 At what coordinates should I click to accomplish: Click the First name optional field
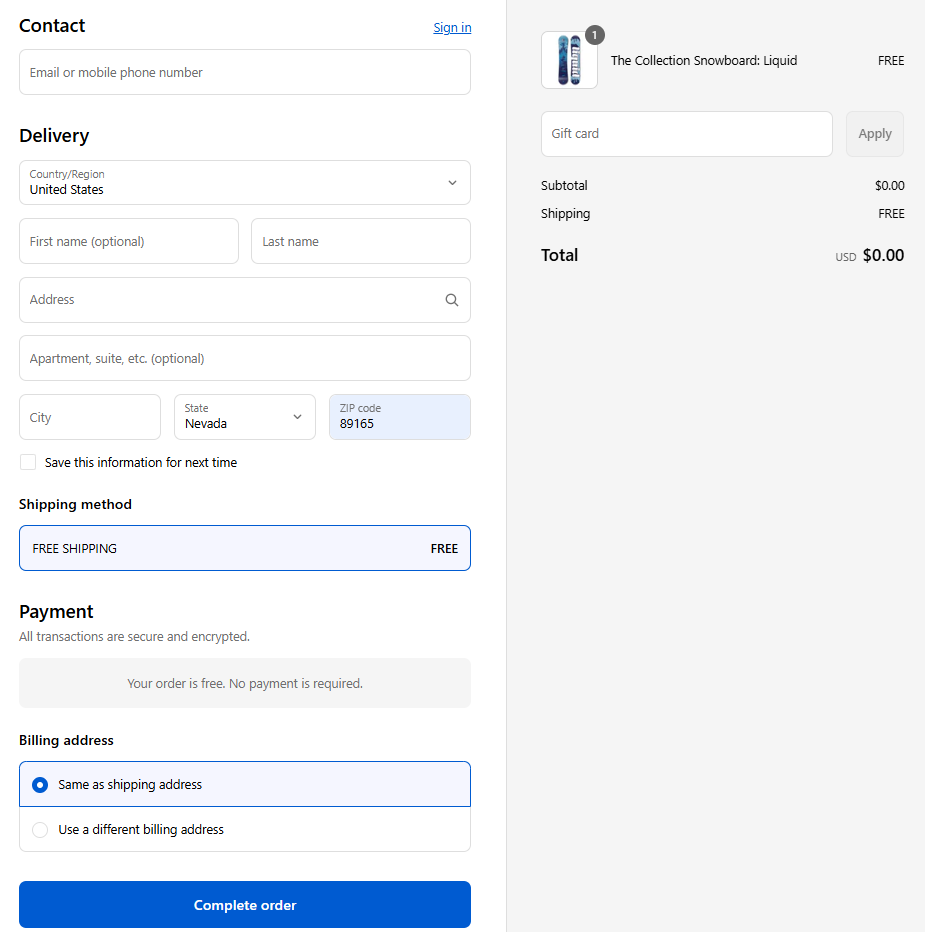point(128,241)
